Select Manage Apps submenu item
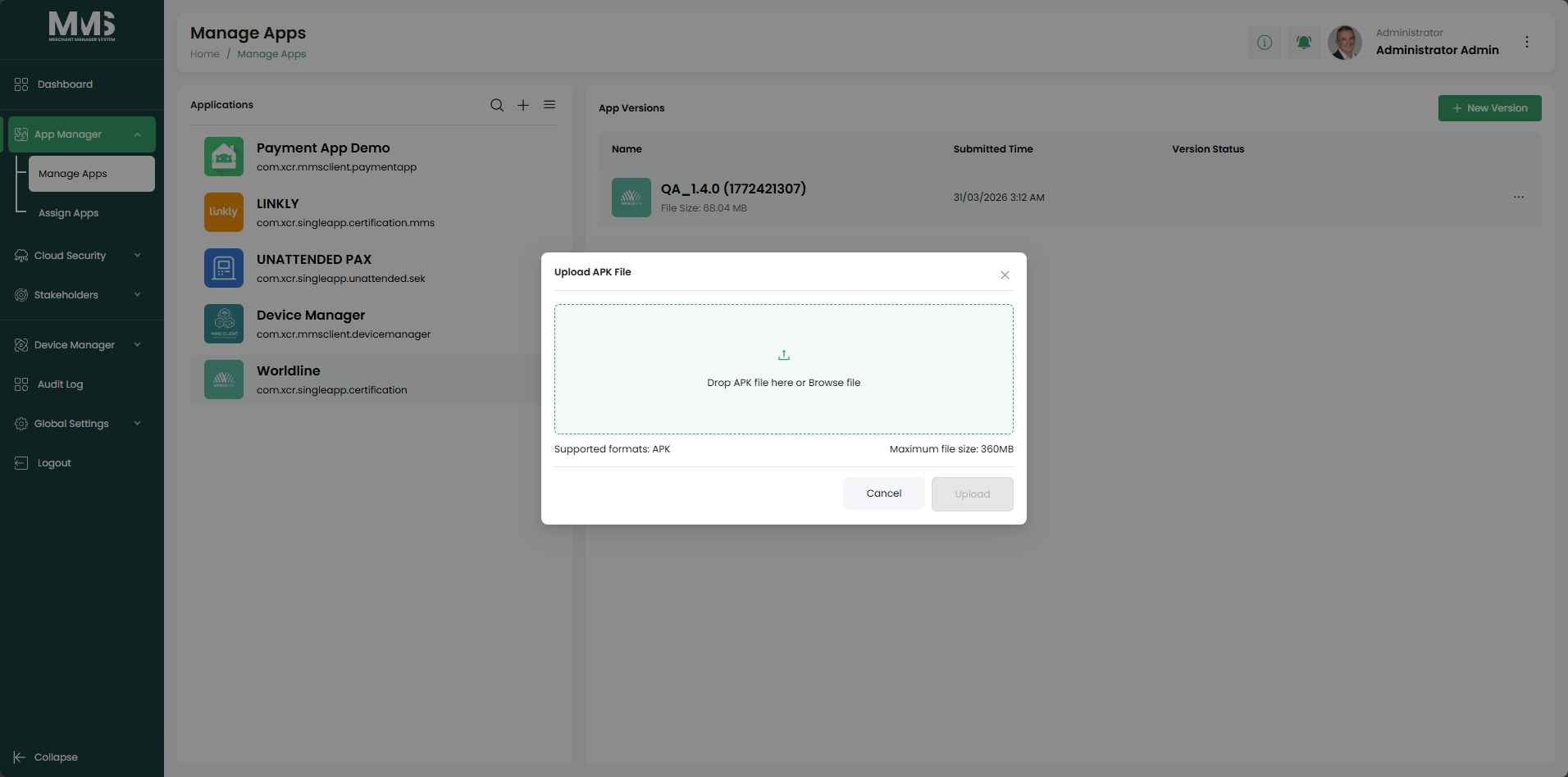The image size is (1568, 777). [x=92, y=174]
